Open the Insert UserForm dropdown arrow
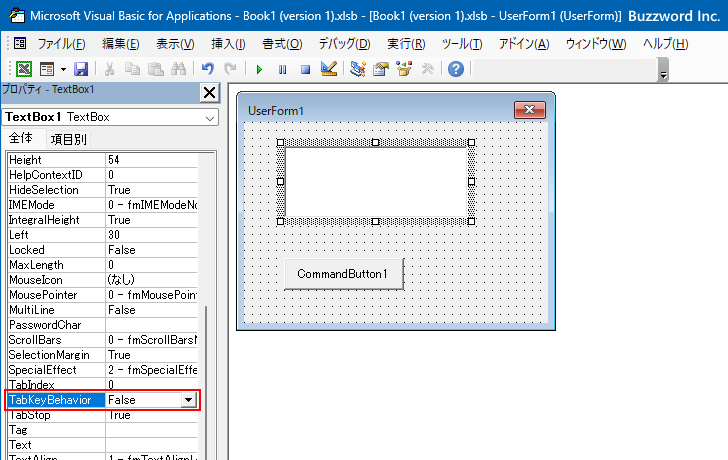 point(63,70)
